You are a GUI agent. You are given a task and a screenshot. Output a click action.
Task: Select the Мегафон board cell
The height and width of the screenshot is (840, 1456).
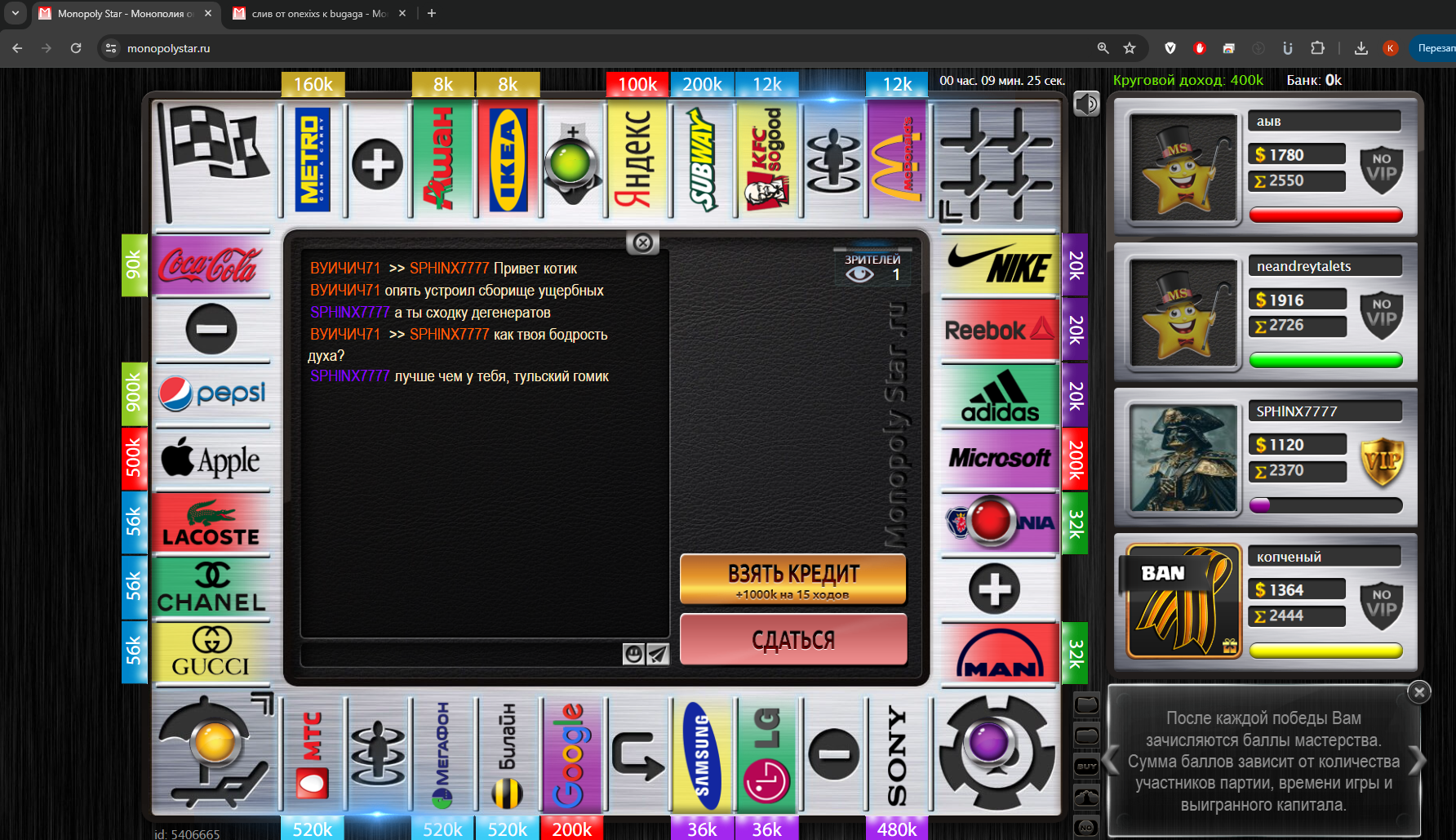click(442, 755)
